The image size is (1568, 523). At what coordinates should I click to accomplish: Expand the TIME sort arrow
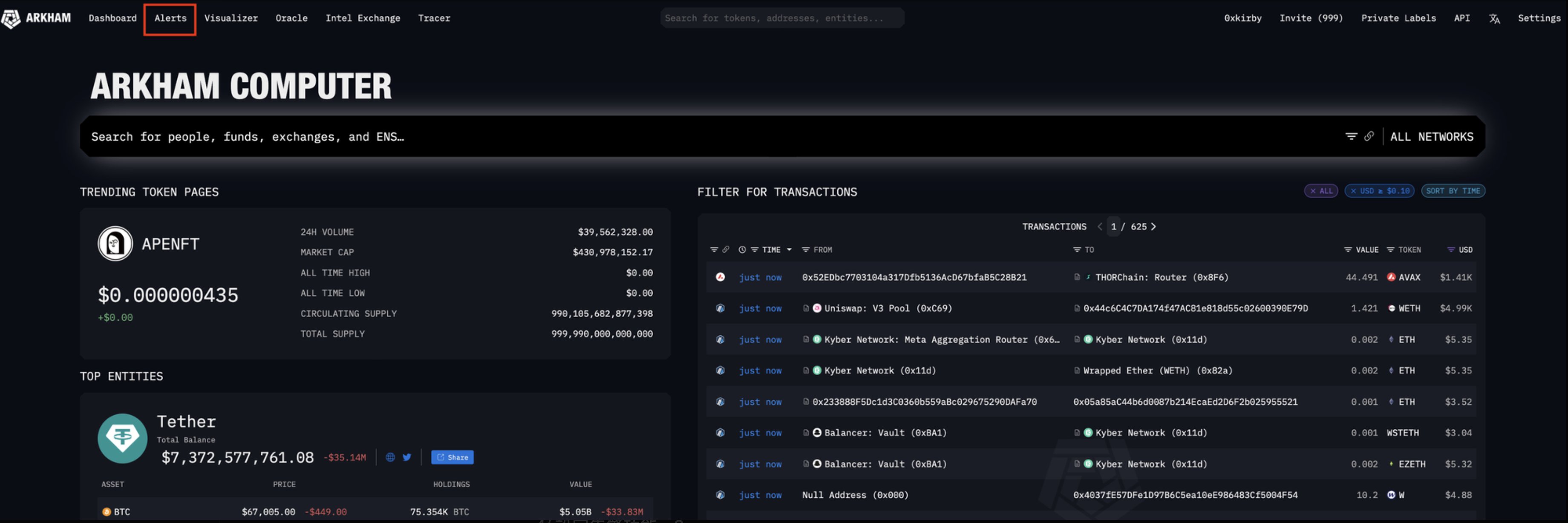[789, 250]
